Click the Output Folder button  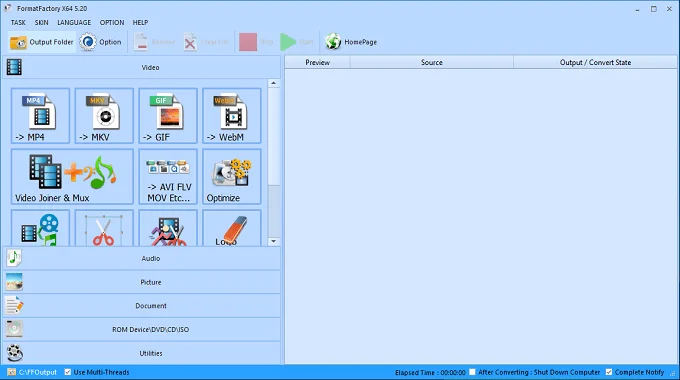42,42
